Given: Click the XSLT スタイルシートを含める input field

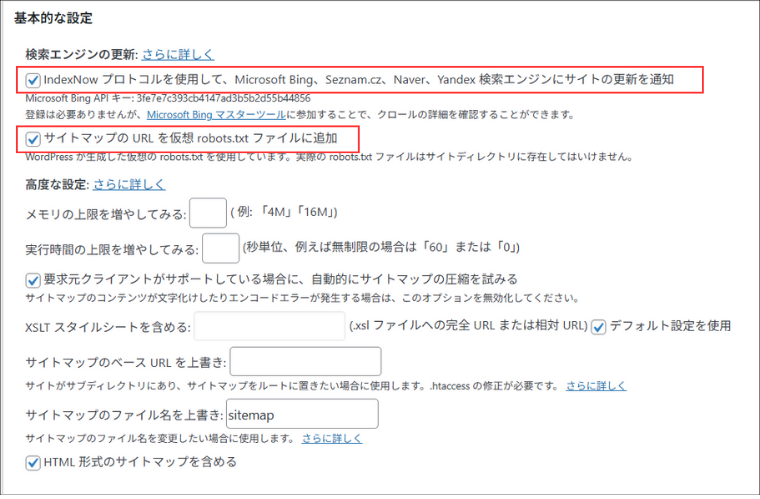Looking at the screenshot, I should coord(269,326).
